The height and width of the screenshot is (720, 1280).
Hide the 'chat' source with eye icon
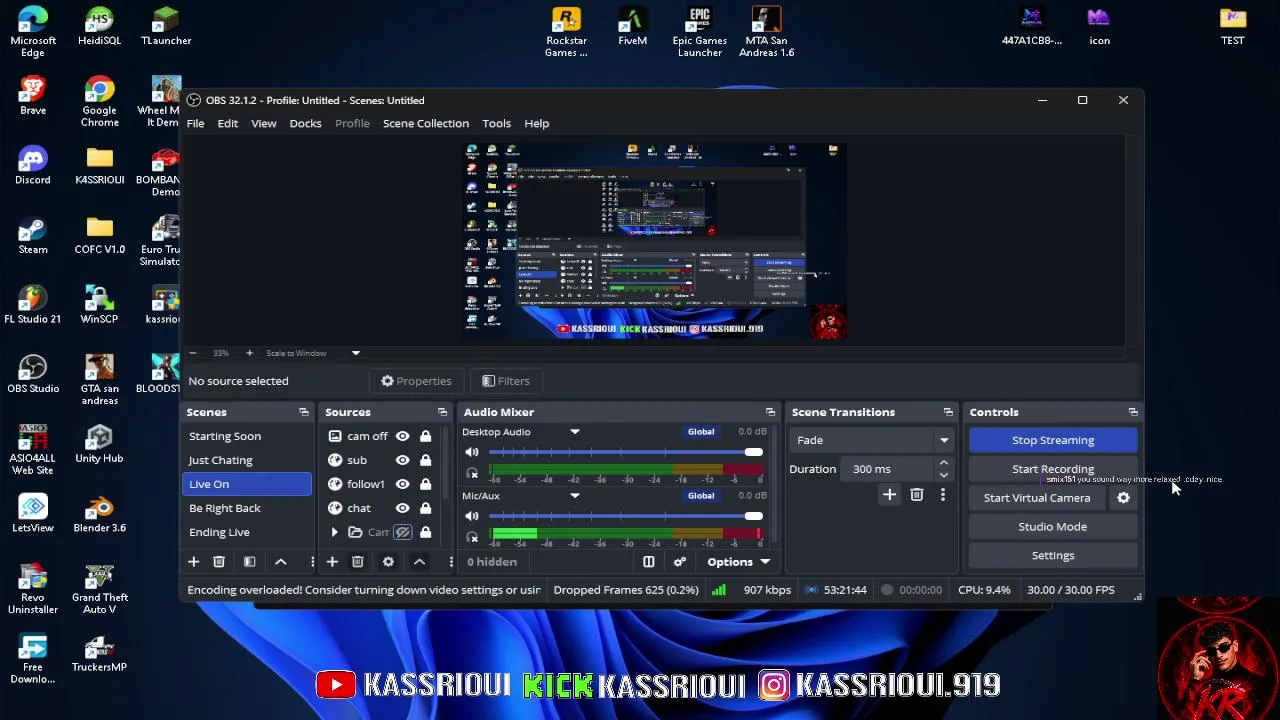[402, 508]
